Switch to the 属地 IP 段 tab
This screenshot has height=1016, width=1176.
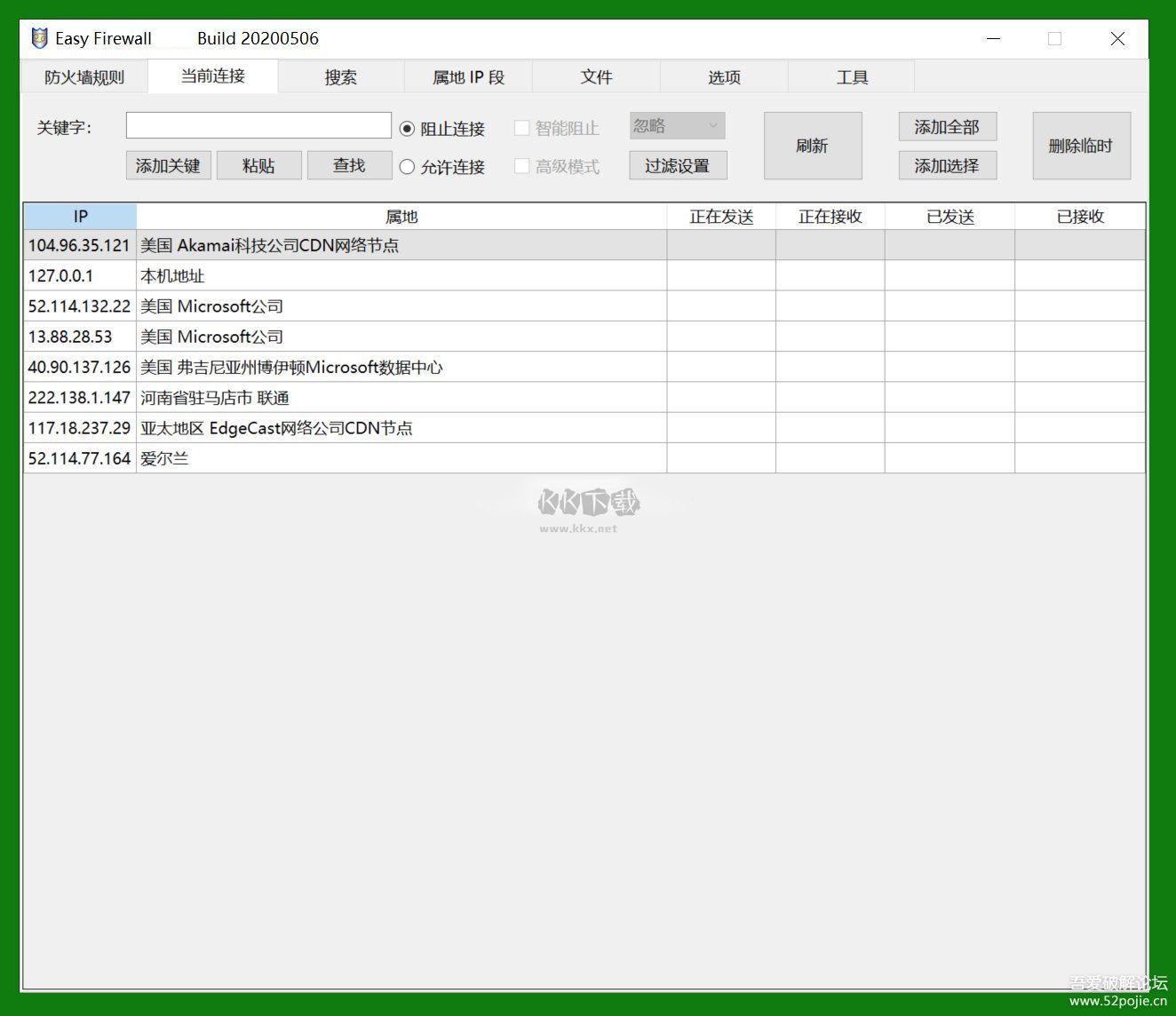coord(468,76)
